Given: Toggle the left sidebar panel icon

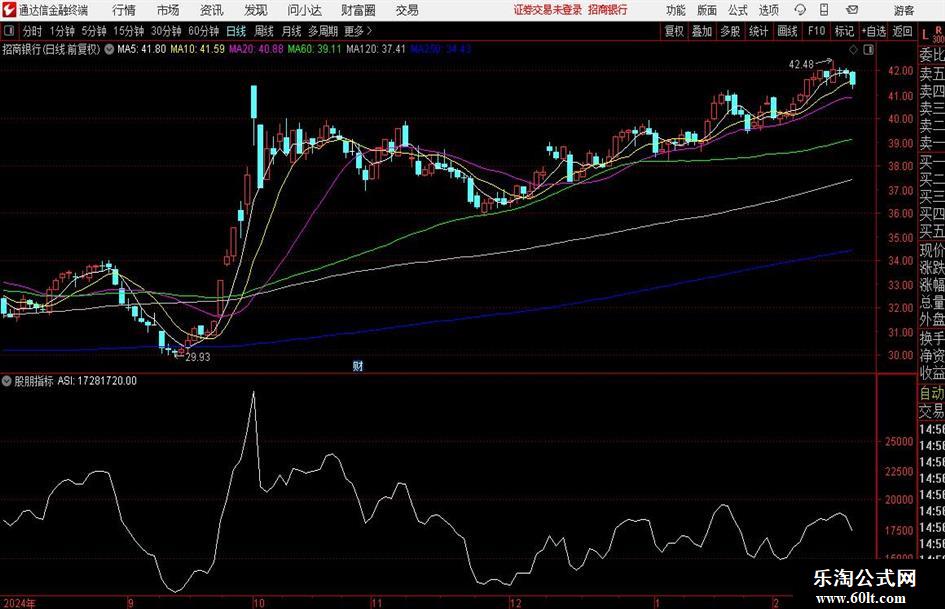Looking at the screenshot, I should [9, 31].
